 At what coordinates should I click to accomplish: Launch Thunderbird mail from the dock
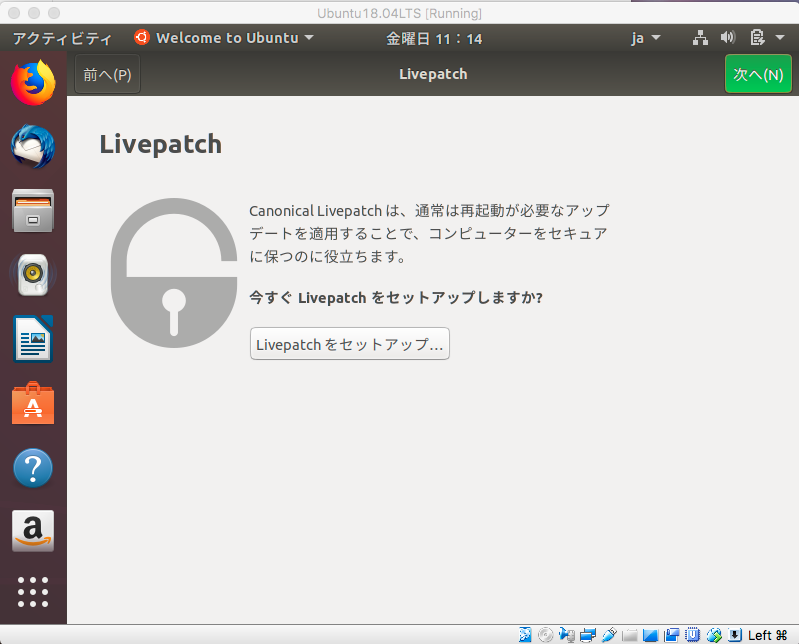(33, 147)
